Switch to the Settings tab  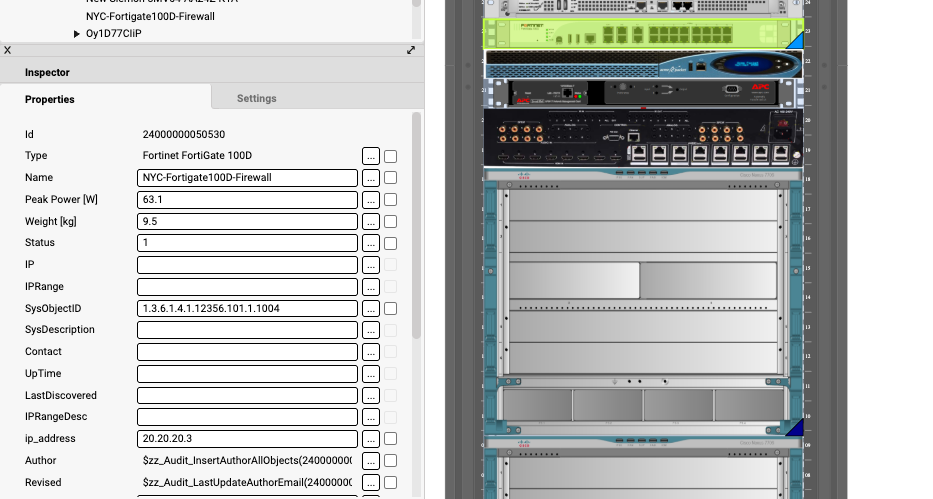pyautogui.click(x=256, y=98)
